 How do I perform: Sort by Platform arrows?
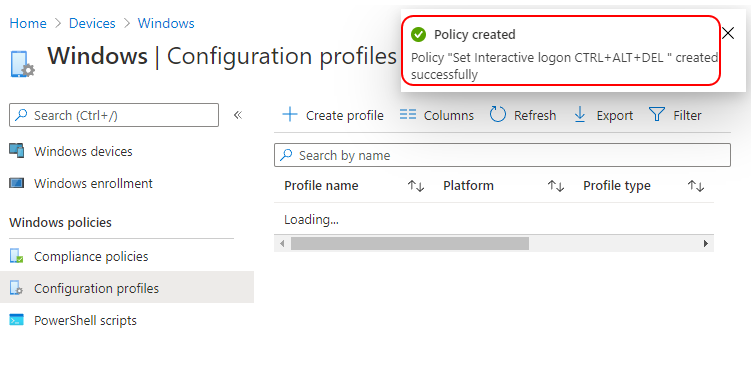[x=556, y=186]
